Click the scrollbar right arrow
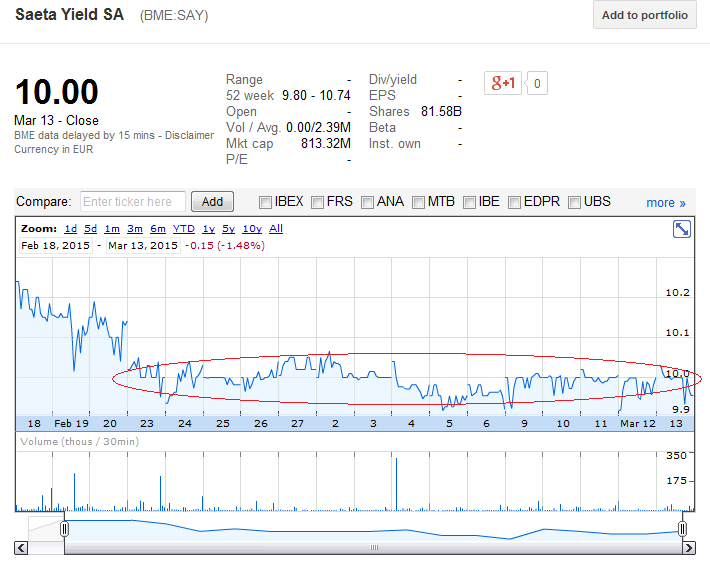 [689, 548]
